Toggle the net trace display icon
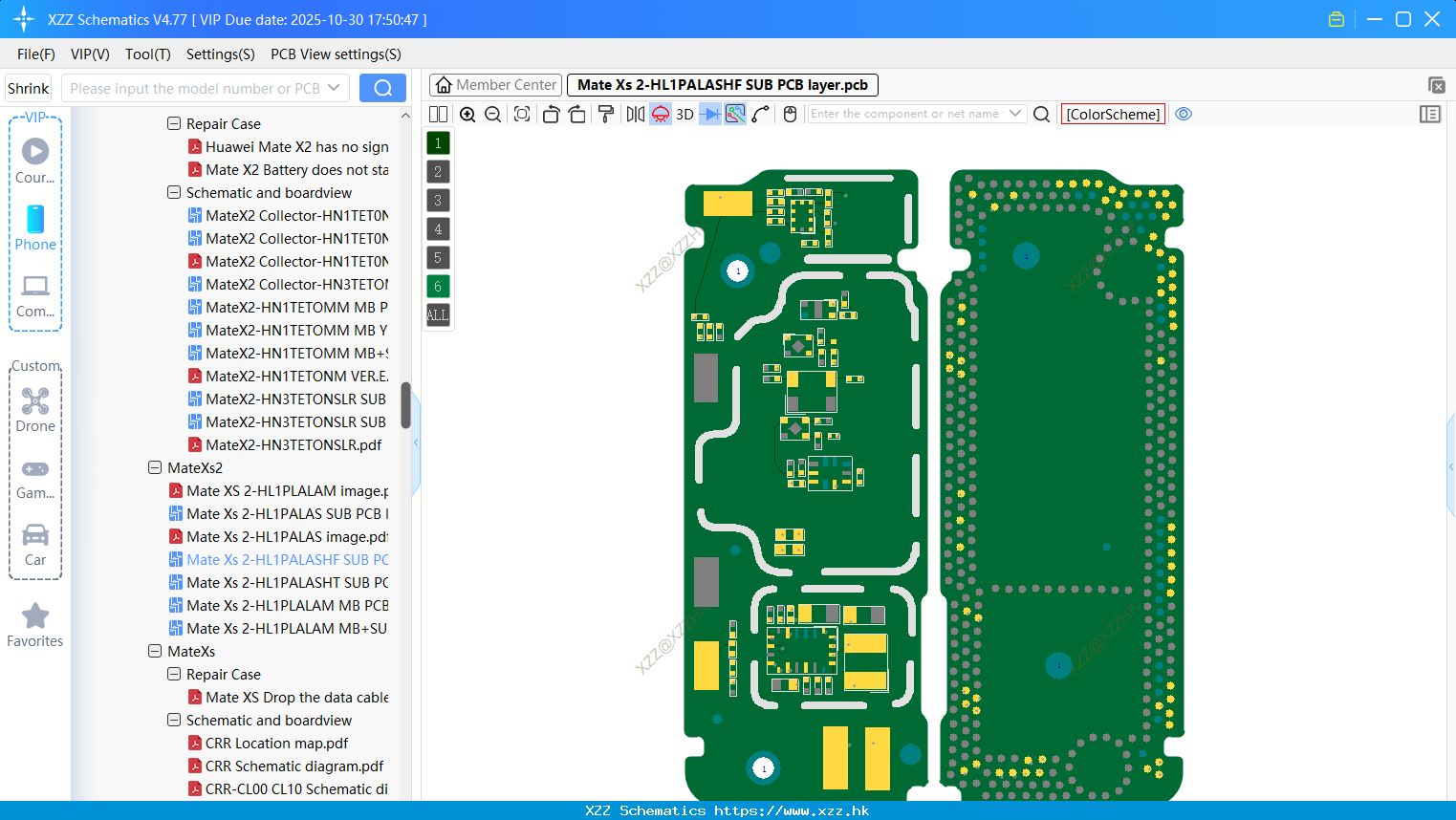Screen dimensions: 1456x820 tap(735, 114)
